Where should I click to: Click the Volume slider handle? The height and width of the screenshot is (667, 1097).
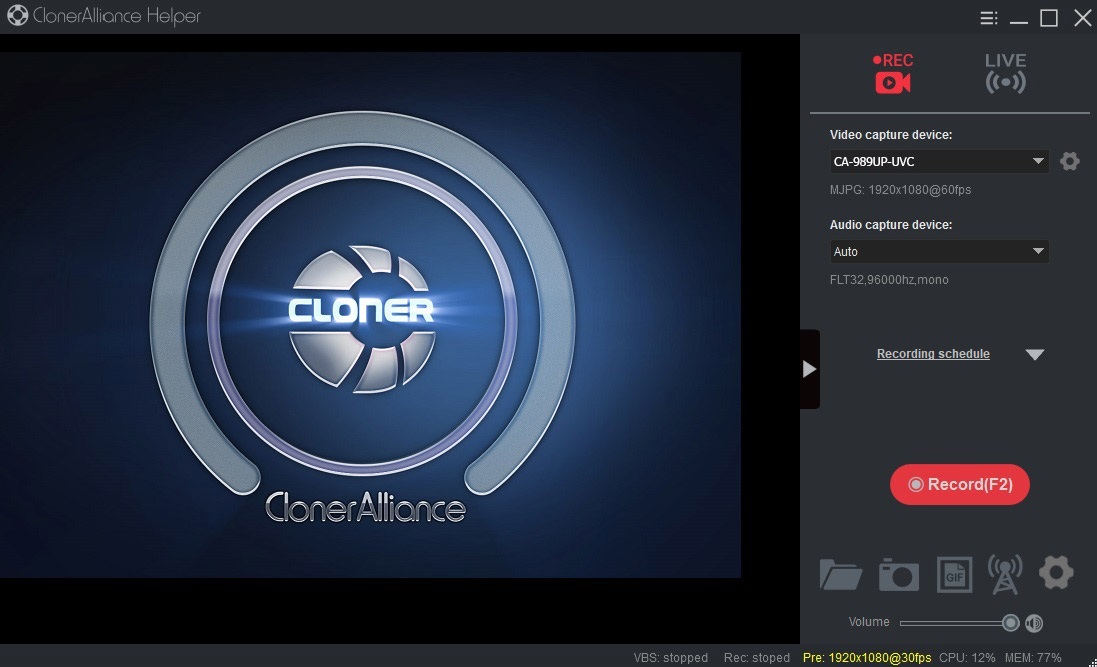(1010, 623)
